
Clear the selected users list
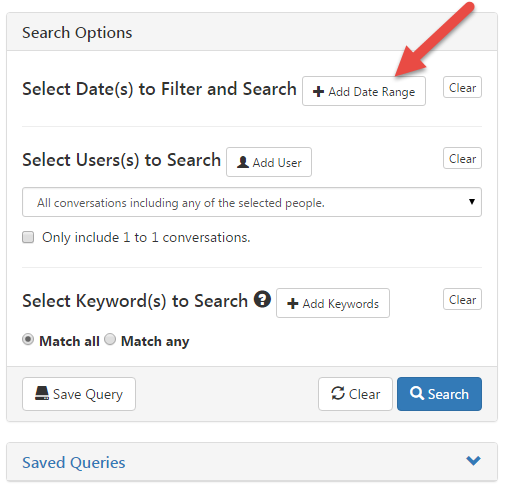(x=462, y=158)
